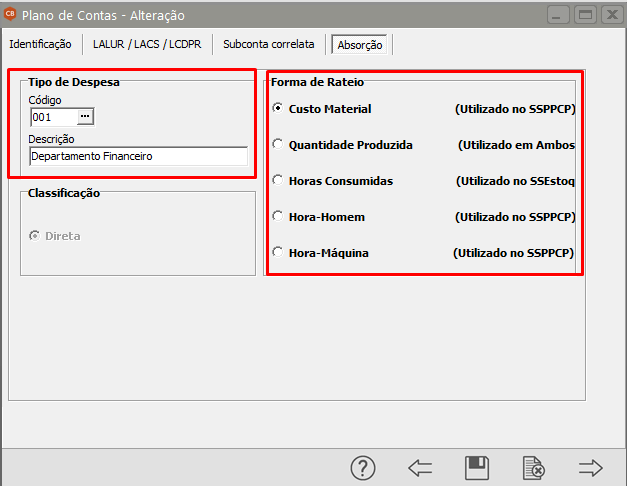
Task: Click the right arrow next icon
Action: coord(591,467)
